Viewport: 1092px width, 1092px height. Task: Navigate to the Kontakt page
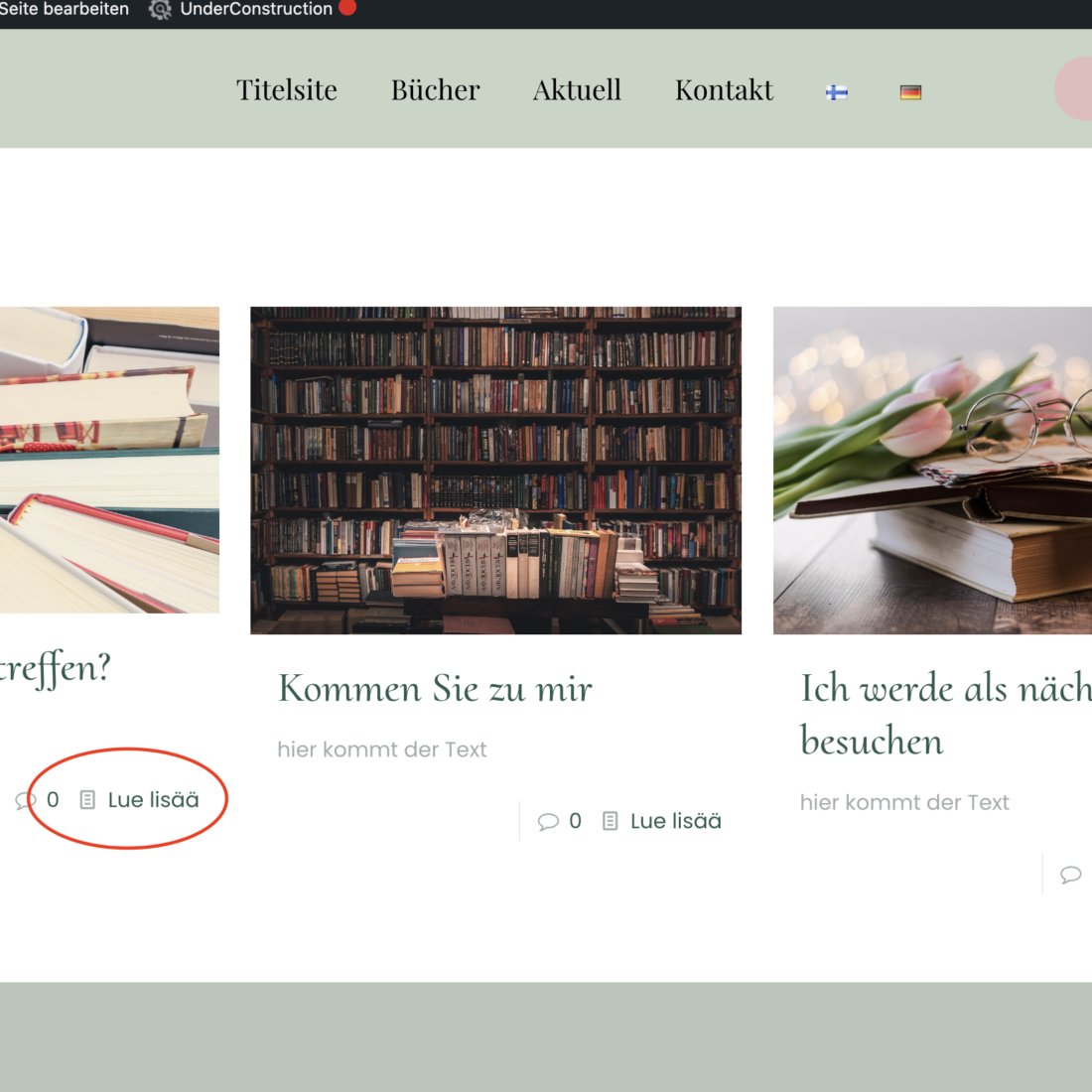[724, 90]
